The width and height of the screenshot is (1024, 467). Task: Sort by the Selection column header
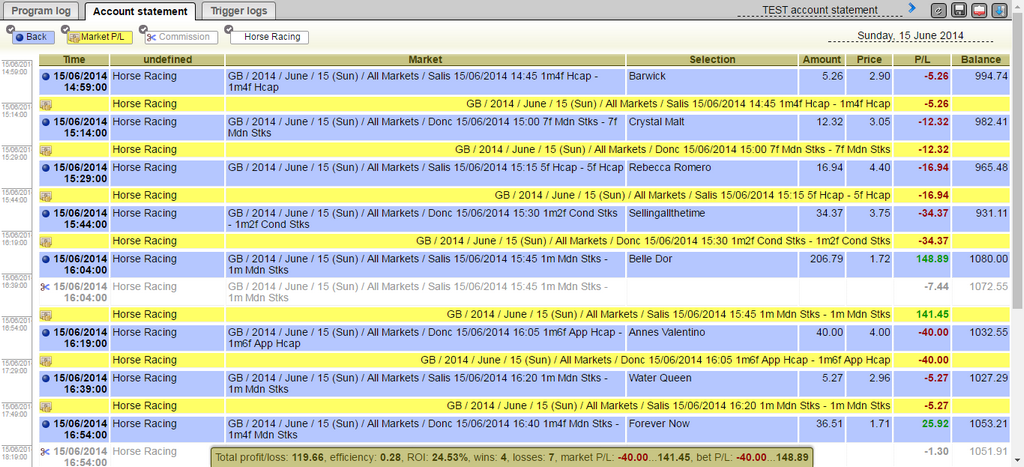712,59
